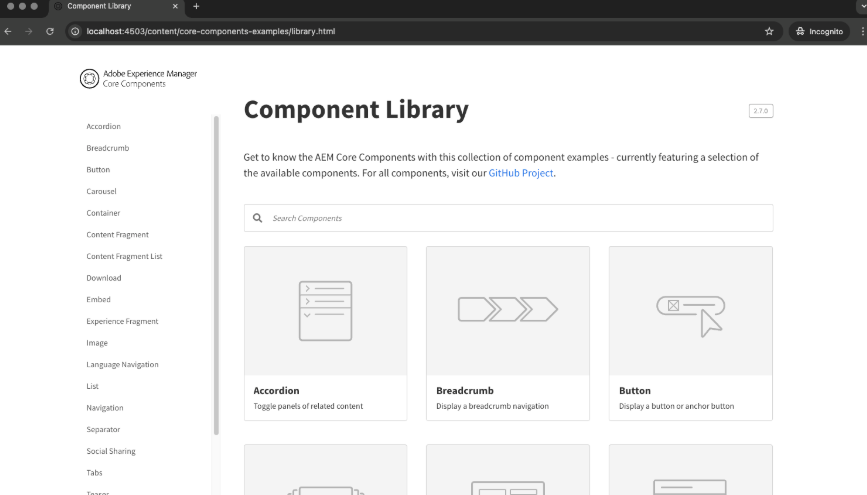Open Carousel in the sidebar navigation

[x=101, y=191]
